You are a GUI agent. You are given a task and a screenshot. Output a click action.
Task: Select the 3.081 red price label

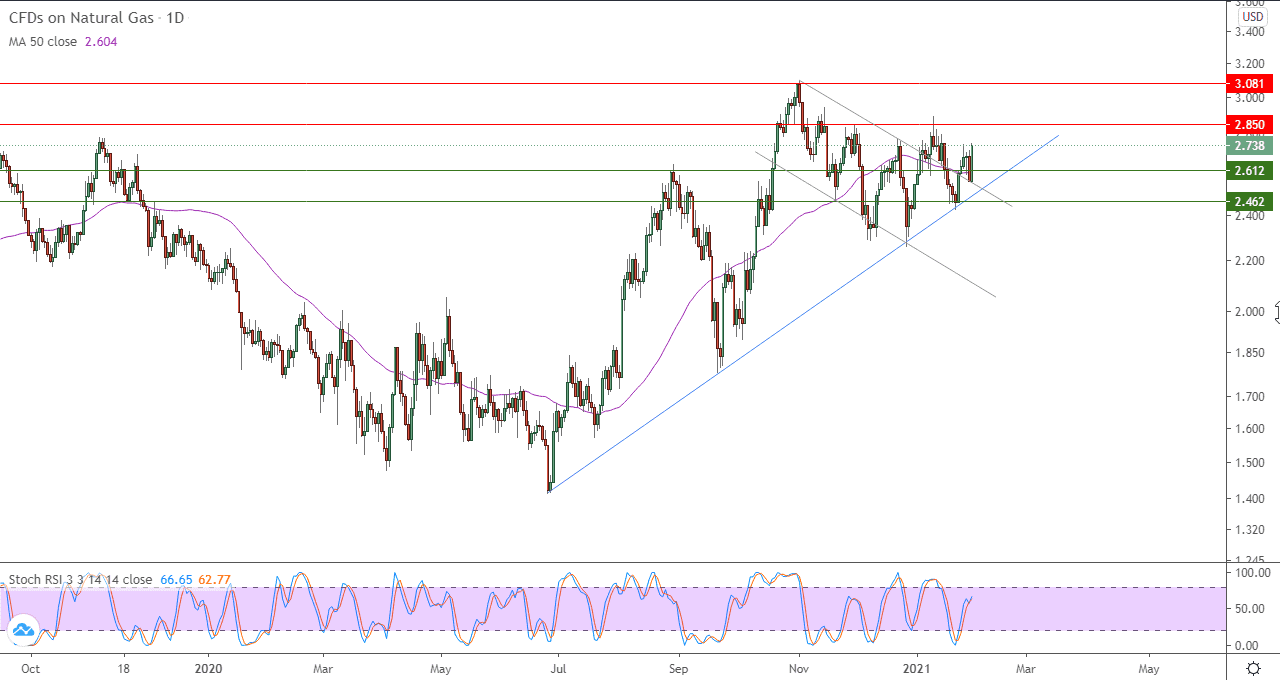(1250, 84)
